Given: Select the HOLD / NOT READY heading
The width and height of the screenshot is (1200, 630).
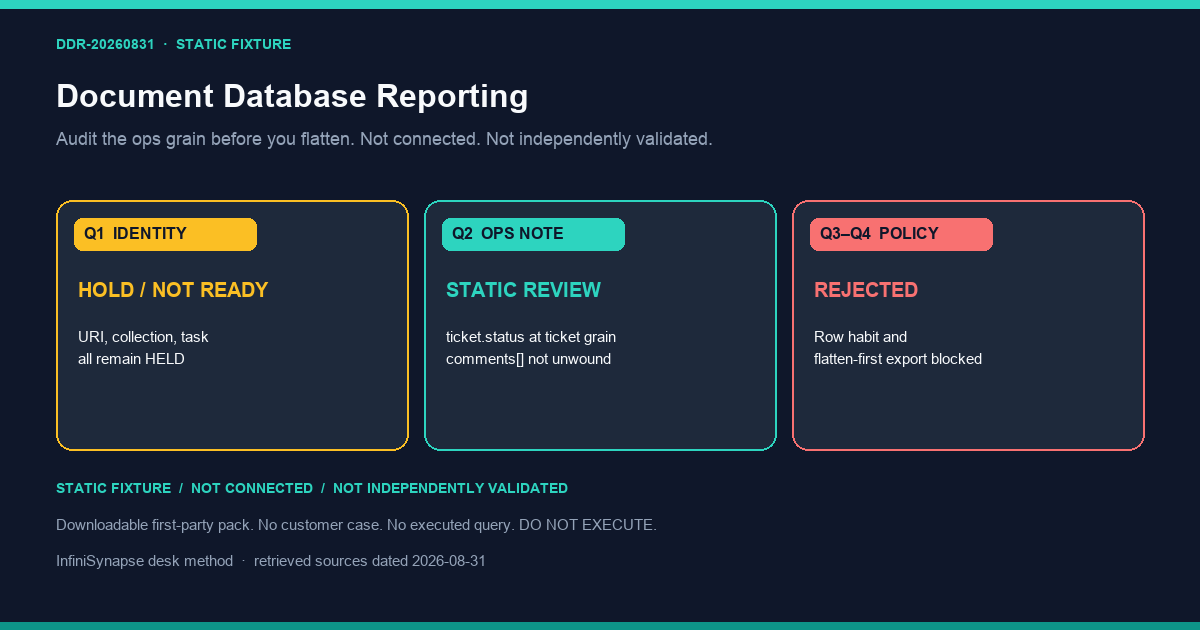Looking at the screenshot, I should [173, 290].
